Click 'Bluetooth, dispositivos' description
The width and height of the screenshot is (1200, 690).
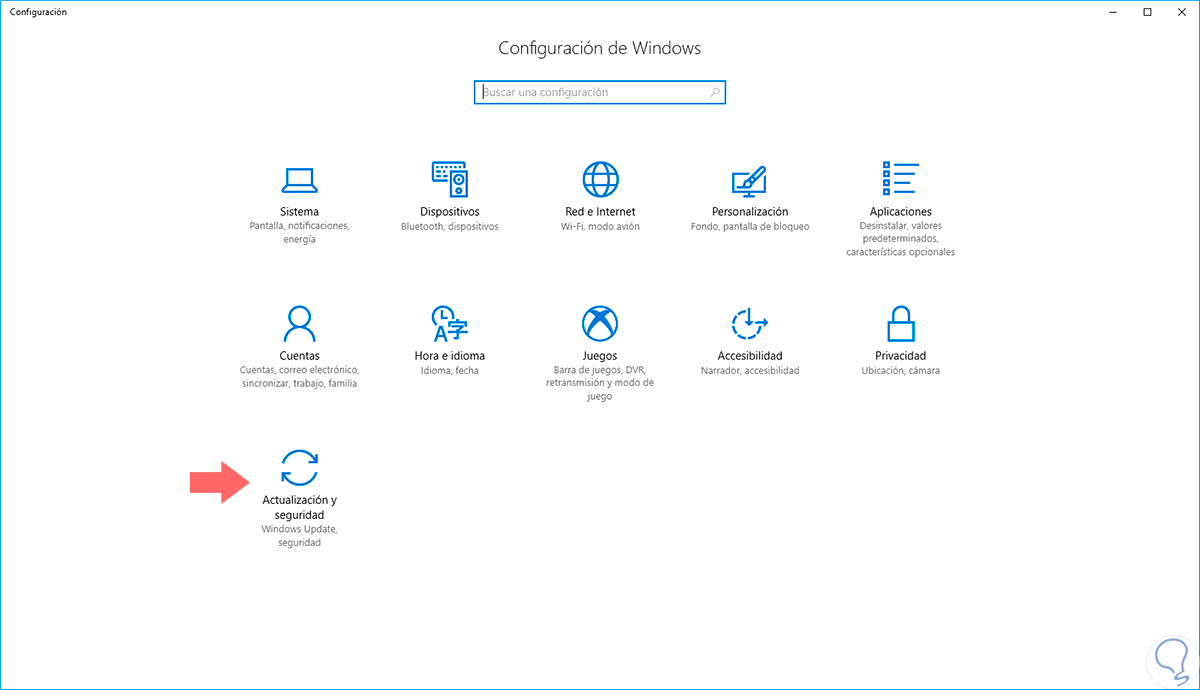pos(450,226)
